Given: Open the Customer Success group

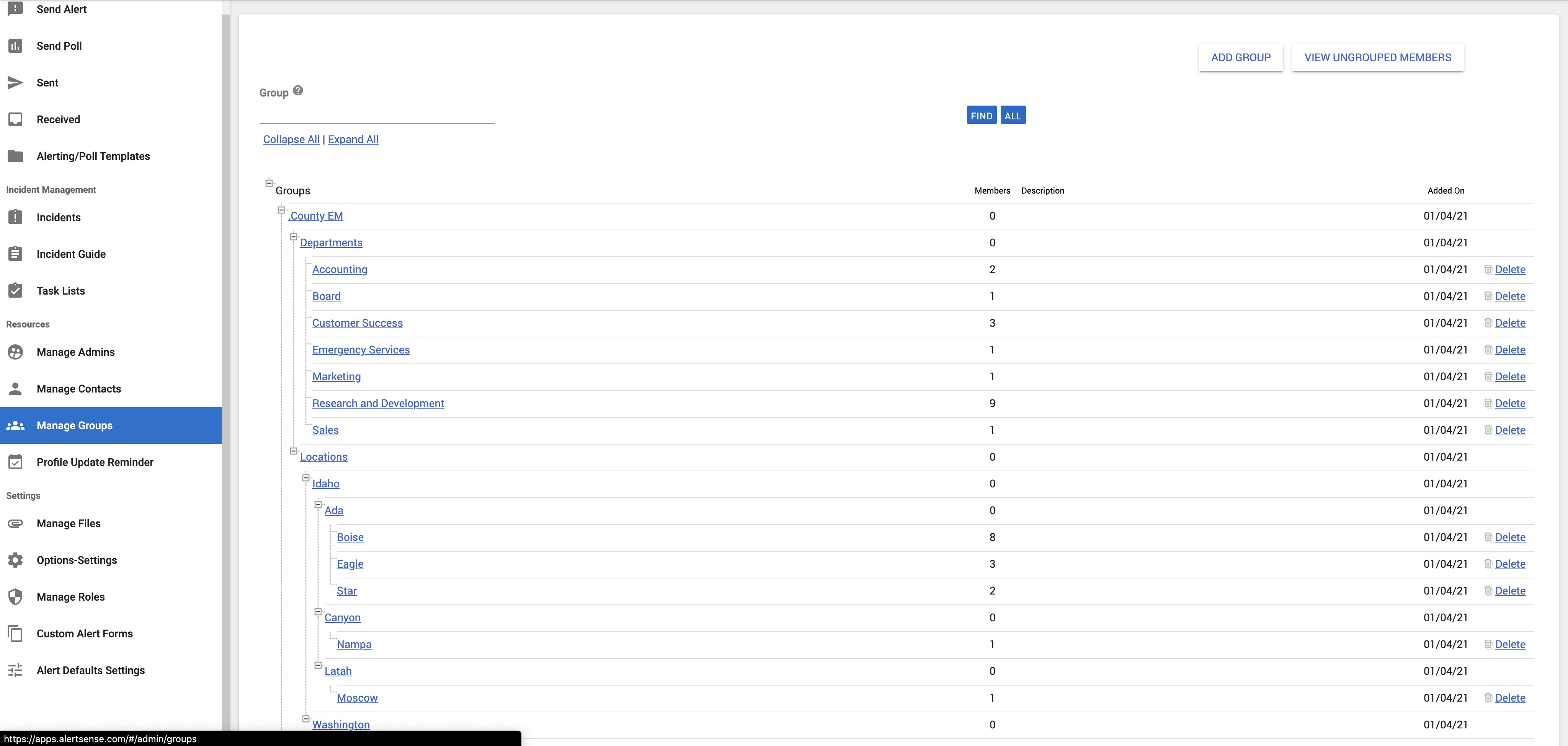Looking at the screenshot, I should [357, 323].
